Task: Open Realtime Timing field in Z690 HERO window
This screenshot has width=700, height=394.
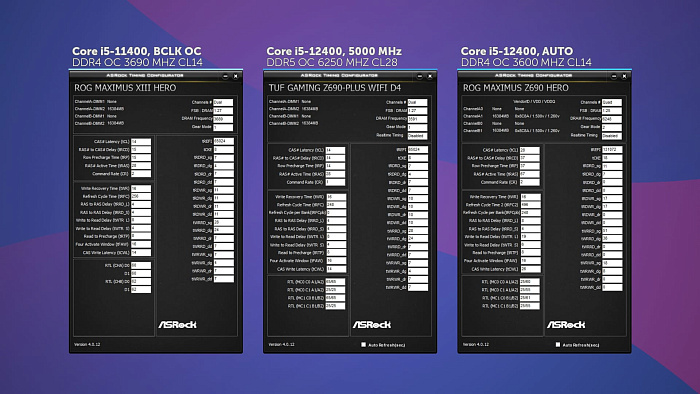Action: (x=612, y=136)
